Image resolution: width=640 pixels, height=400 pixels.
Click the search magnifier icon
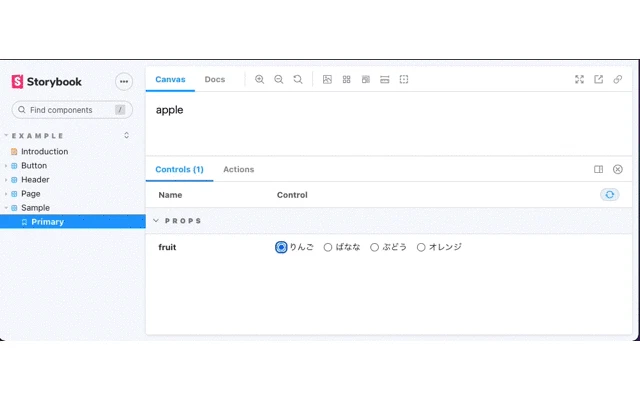point(22,110)
